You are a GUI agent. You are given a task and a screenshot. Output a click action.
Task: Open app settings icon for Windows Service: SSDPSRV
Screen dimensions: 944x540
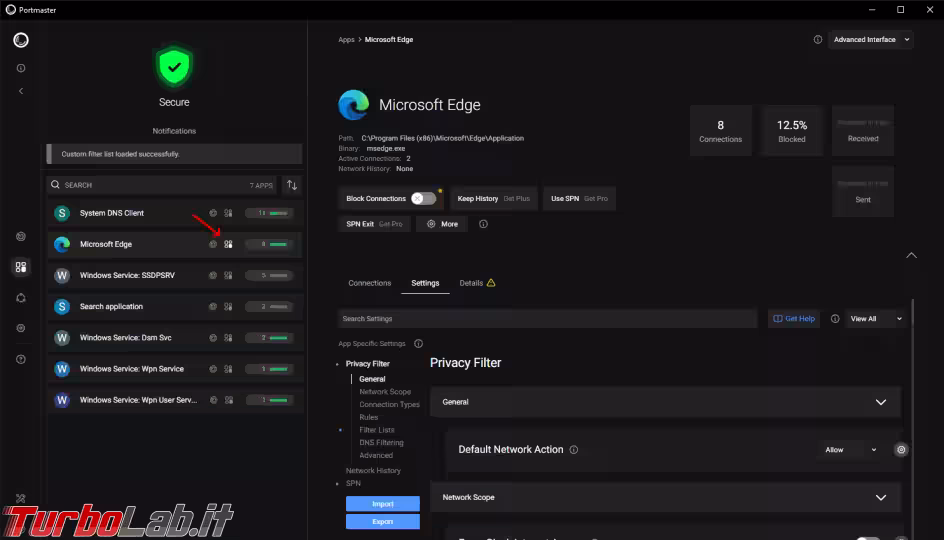click(228, 276)
